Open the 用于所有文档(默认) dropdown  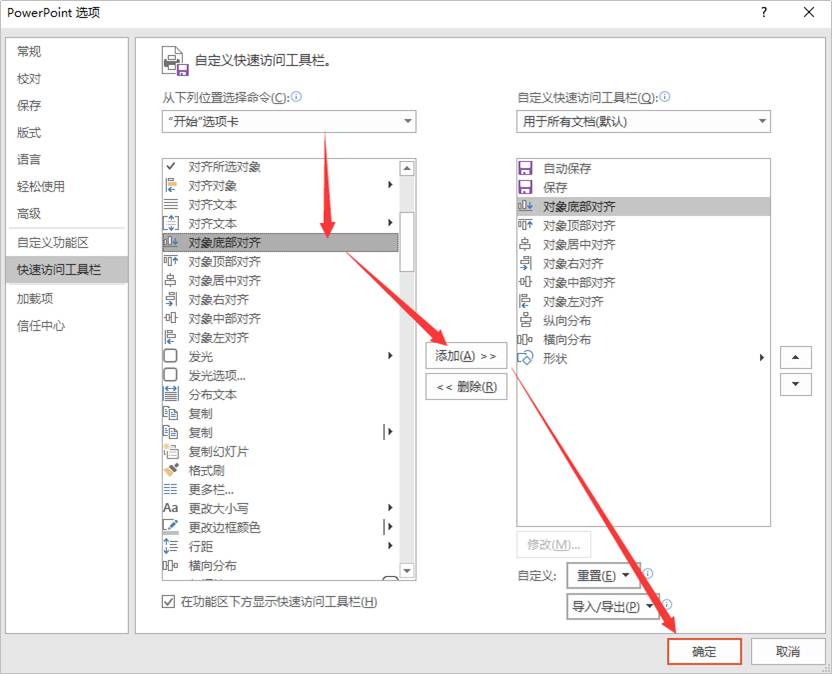(643, 122)
